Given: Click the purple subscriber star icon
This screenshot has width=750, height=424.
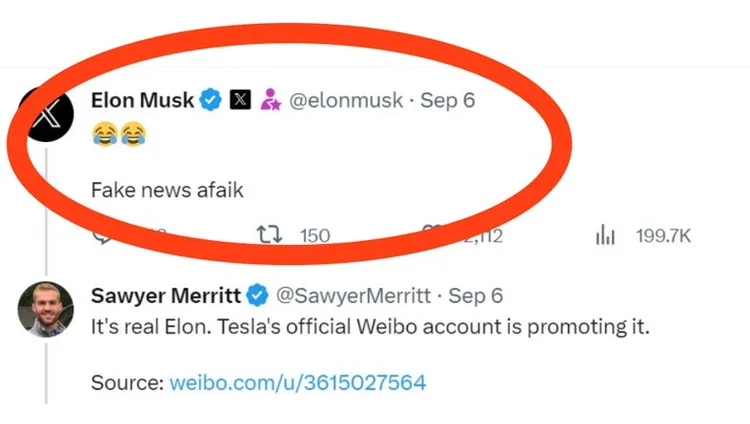Looking at the screenshot, I should [269, 100].
